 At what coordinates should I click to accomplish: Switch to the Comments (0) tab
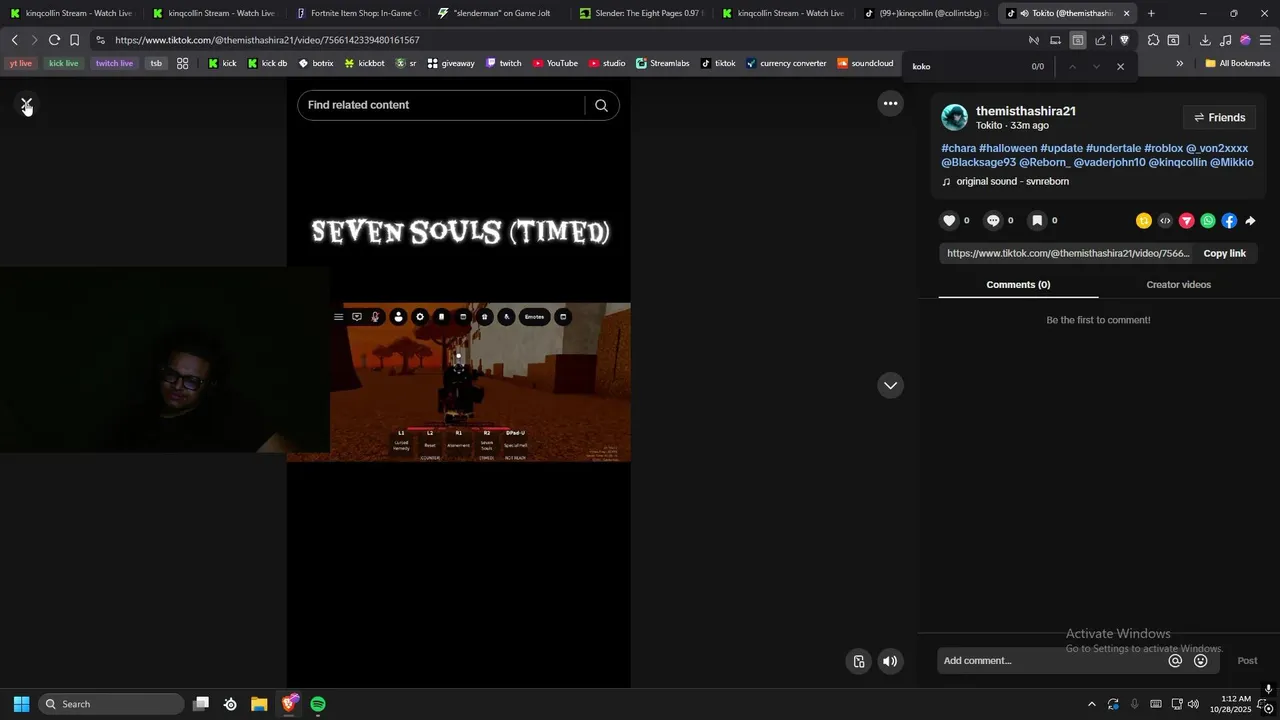(x=1018, y=285)
